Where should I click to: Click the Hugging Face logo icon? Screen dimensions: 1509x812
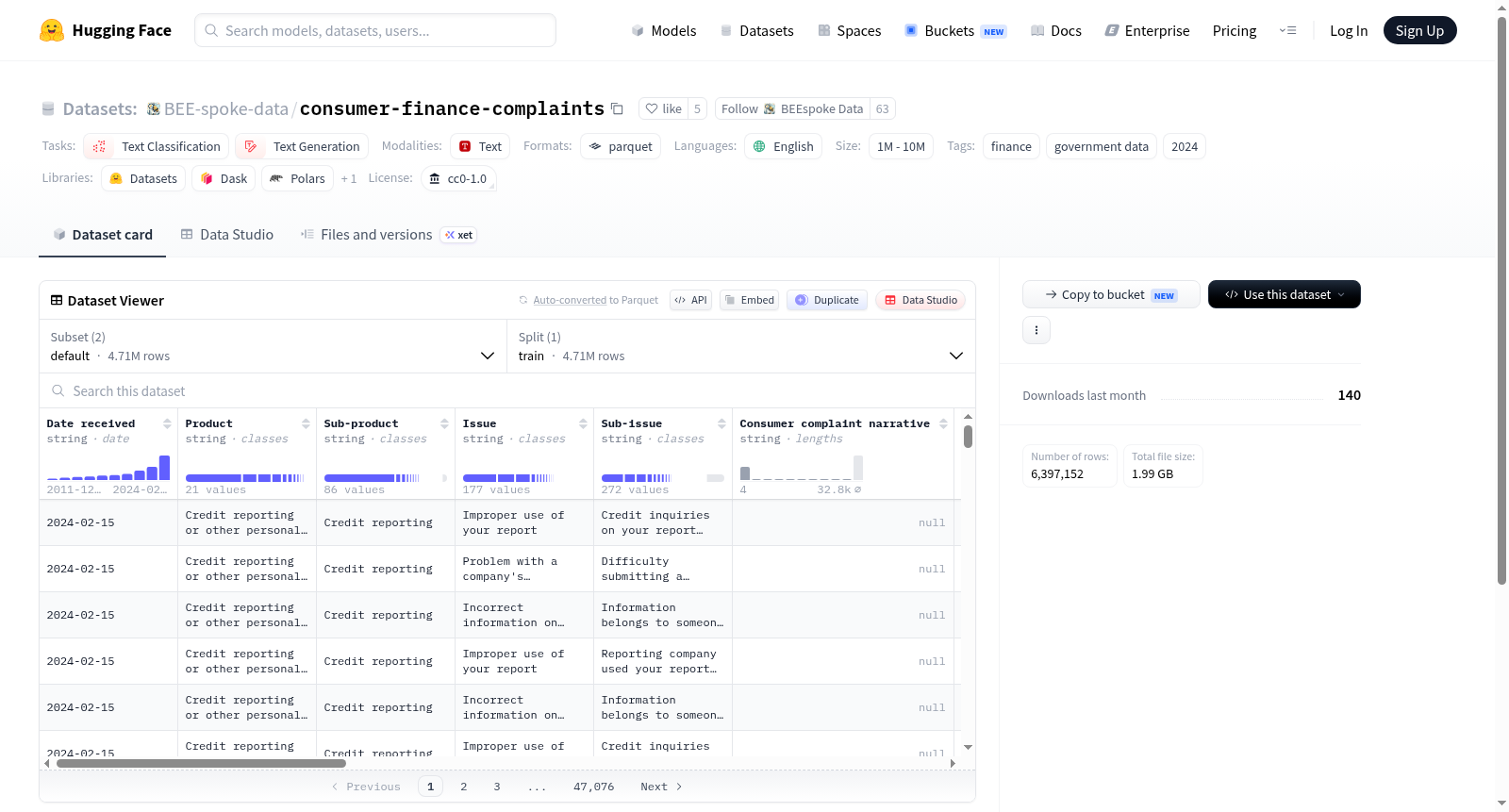52,30
